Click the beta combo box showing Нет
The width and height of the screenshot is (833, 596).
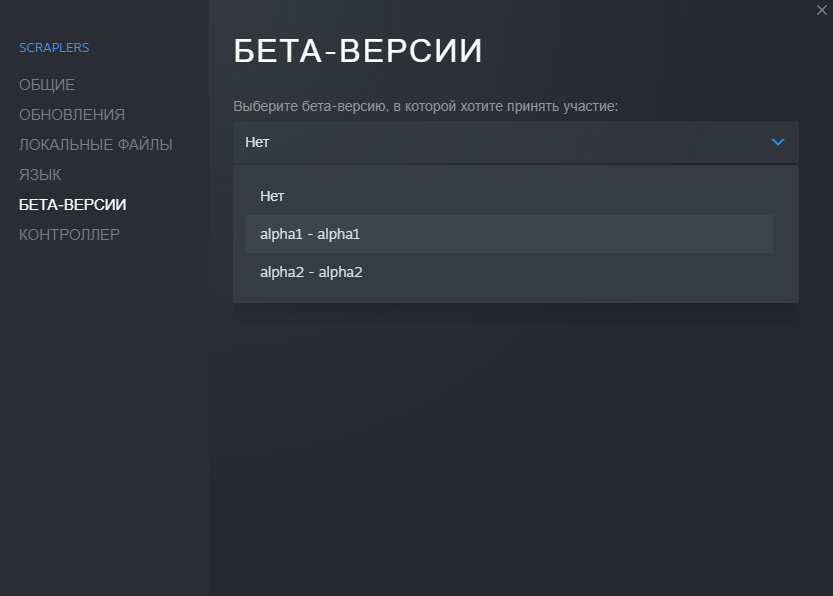tap(500, 142)
